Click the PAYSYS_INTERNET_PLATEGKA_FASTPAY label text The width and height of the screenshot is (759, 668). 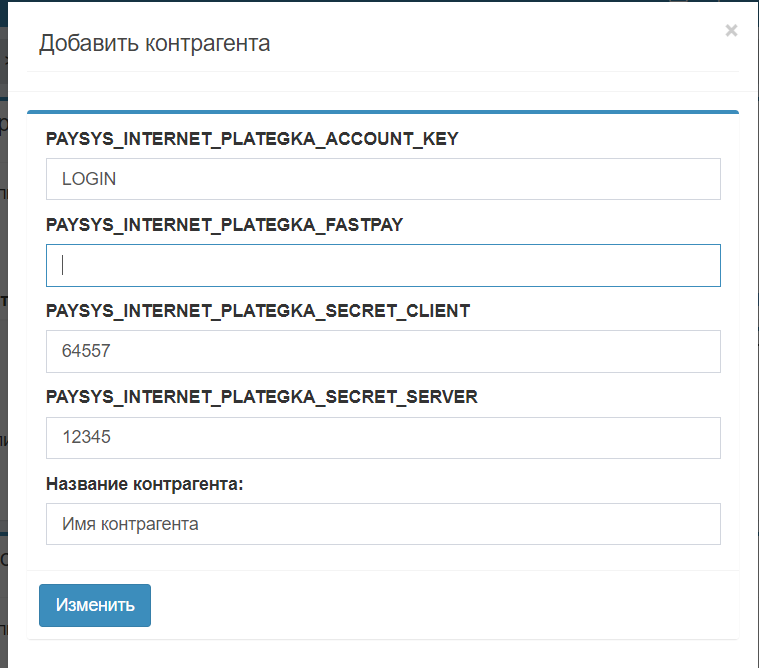click(x=224, y=225)
